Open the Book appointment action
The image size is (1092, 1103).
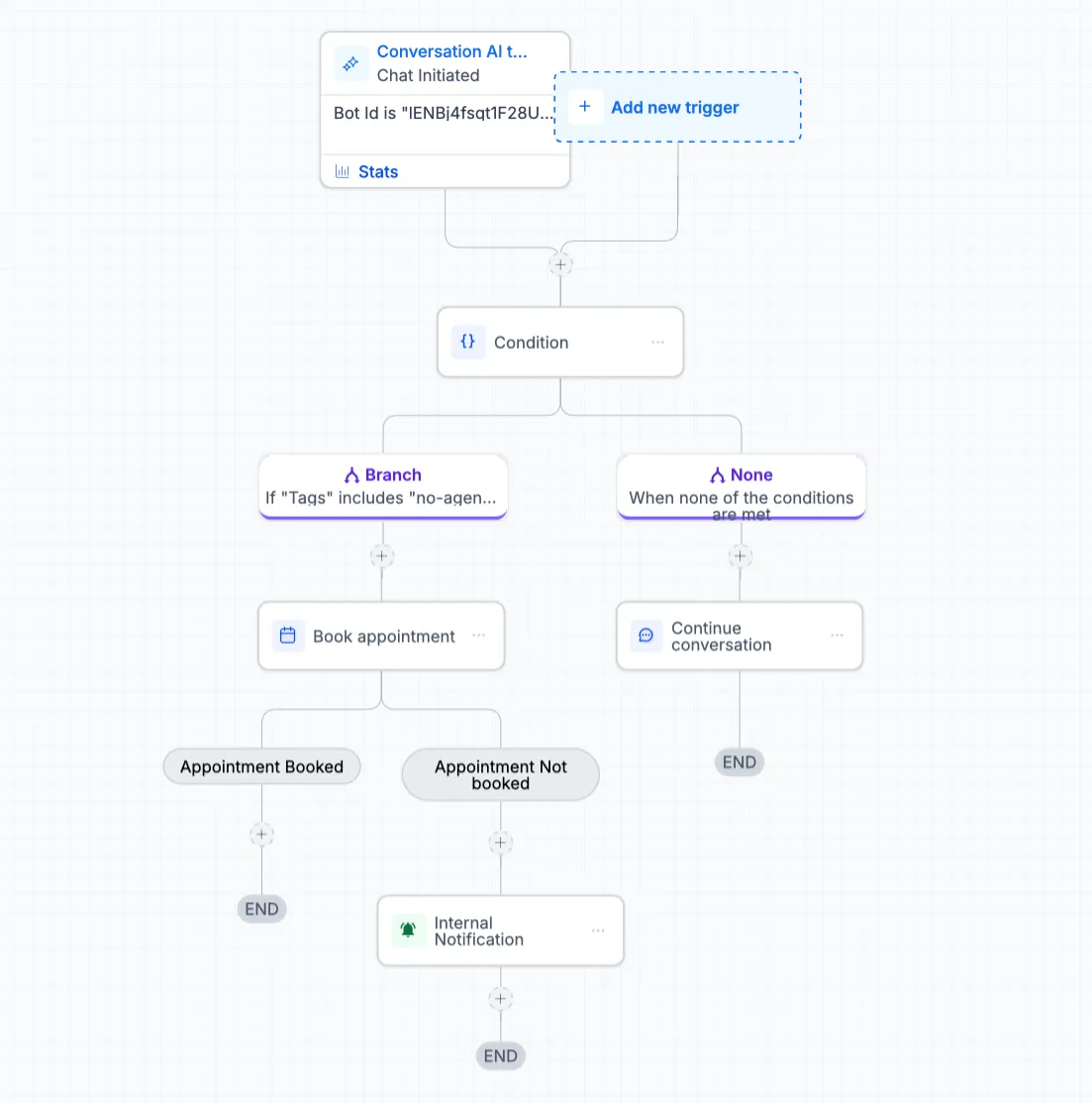click(381, 636)
